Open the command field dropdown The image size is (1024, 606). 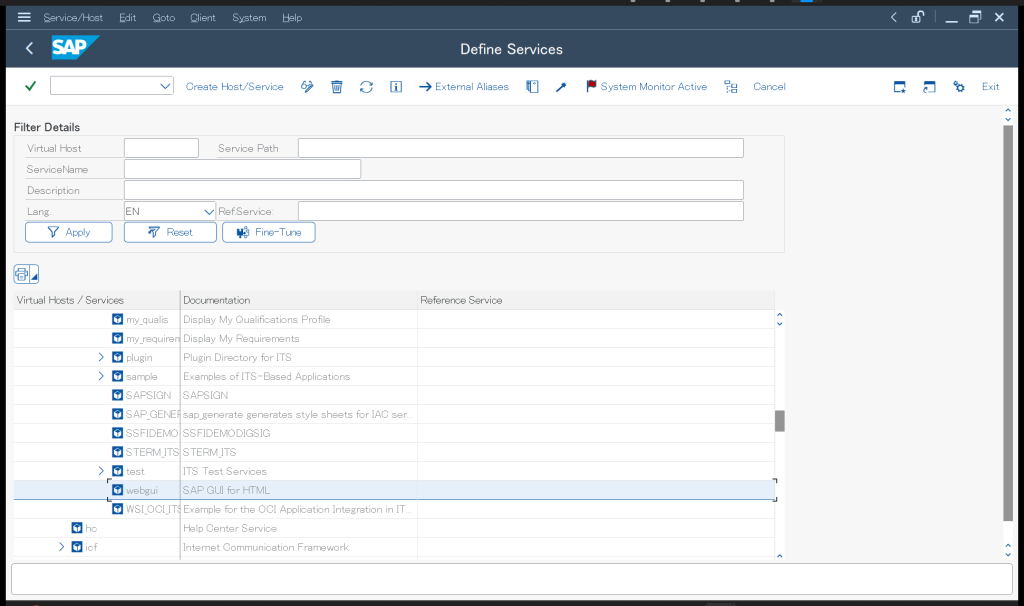165,87
